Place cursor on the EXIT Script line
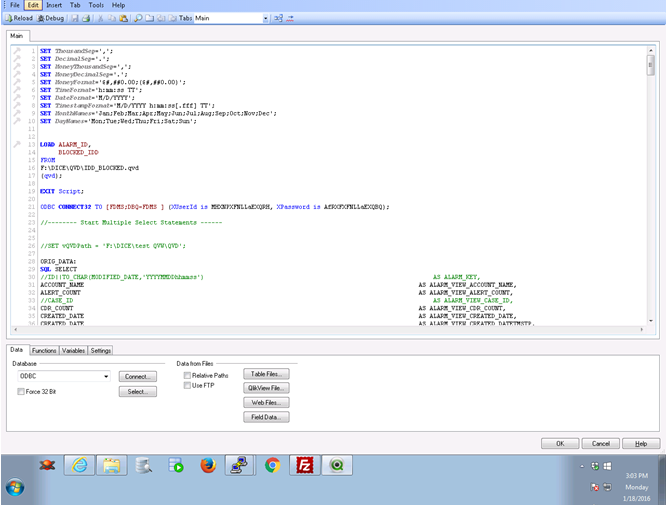The image size is (668, 507). tap(62, 191)
